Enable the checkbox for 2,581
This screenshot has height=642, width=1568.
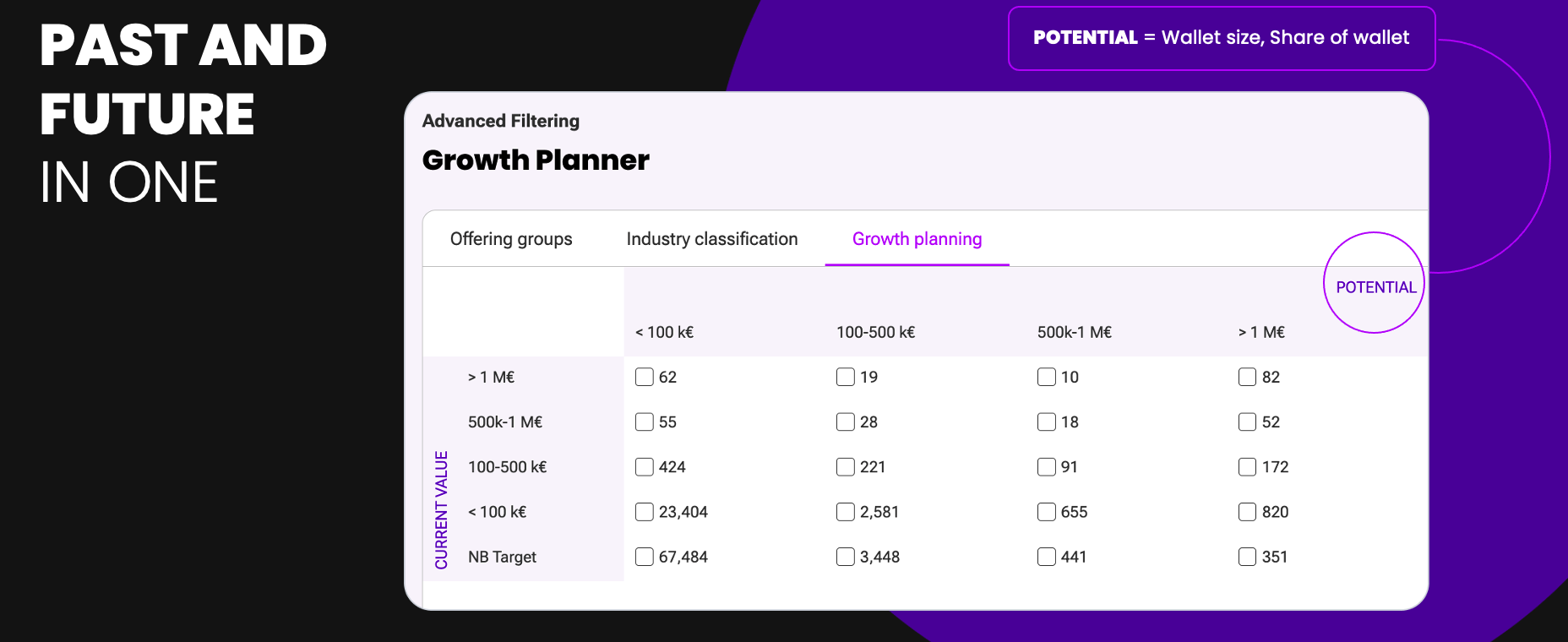846,511
